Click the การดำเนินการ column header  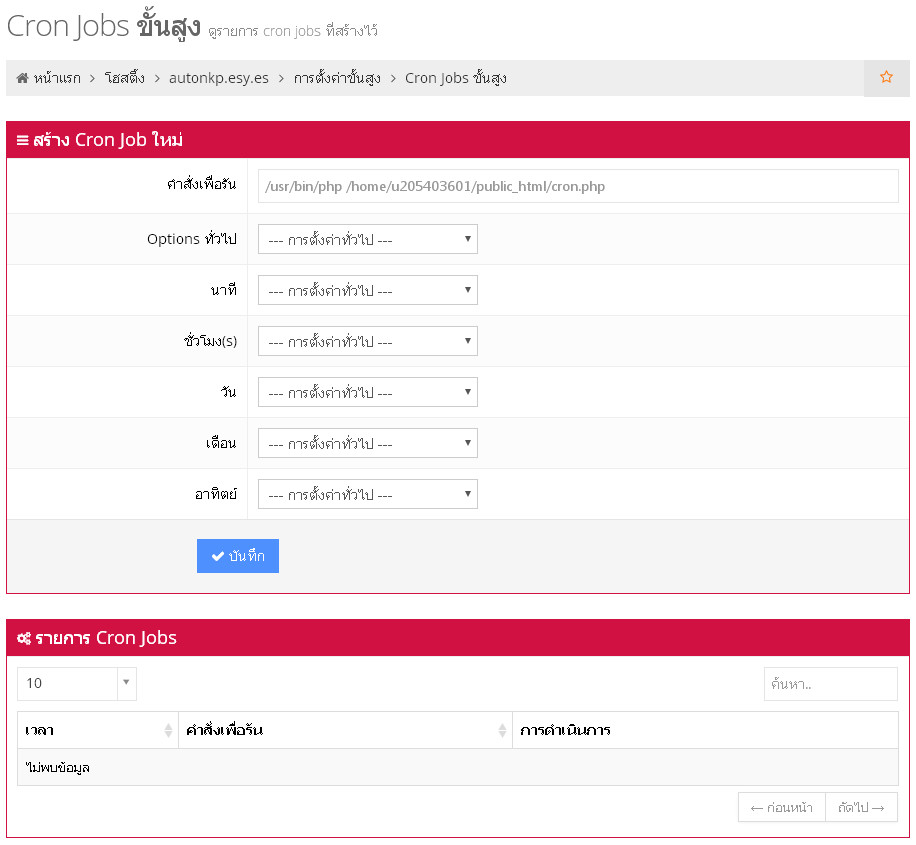point(565,730)
